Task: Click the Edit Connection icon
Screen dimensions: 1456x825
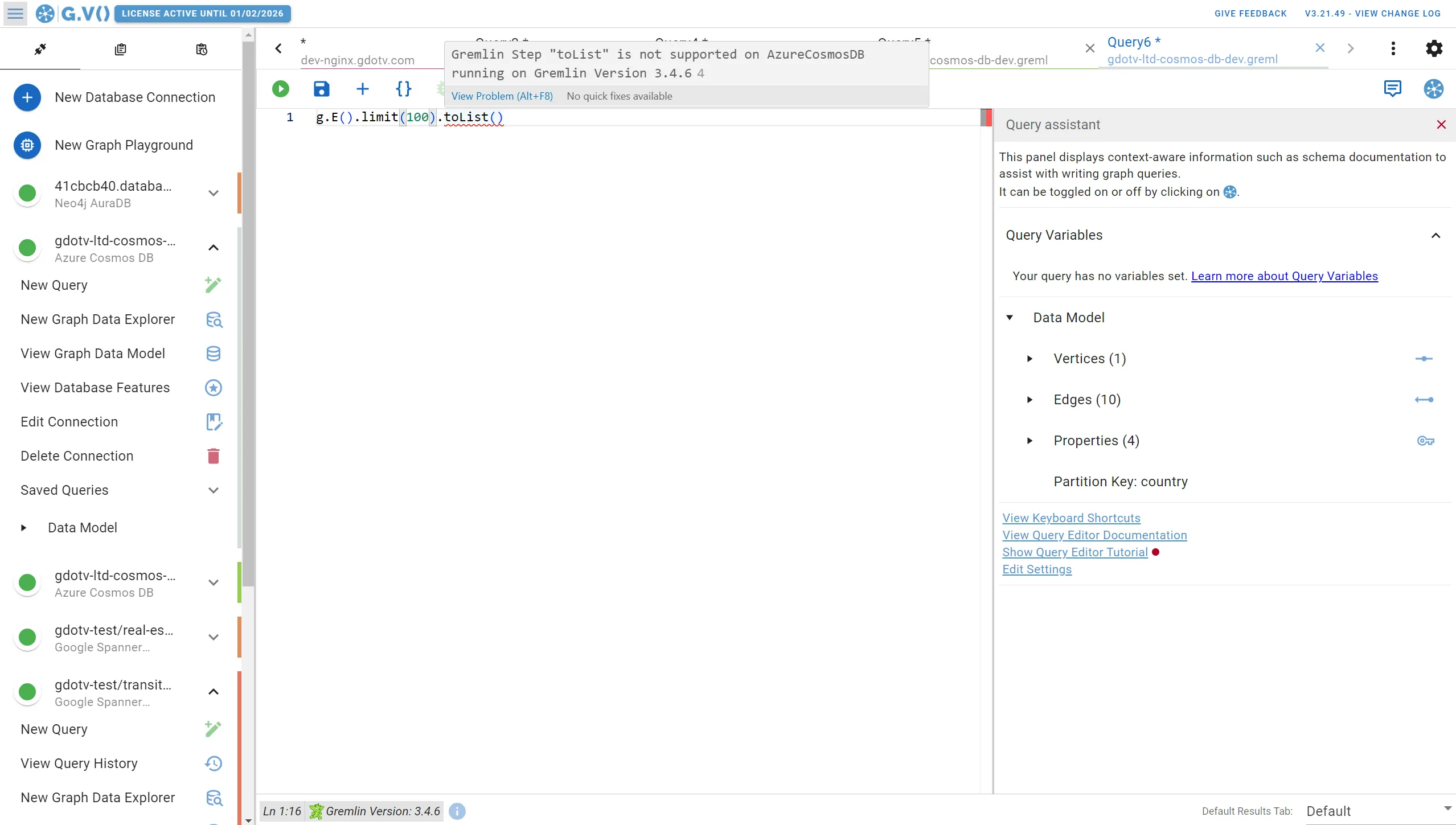Action: point(214,422)
